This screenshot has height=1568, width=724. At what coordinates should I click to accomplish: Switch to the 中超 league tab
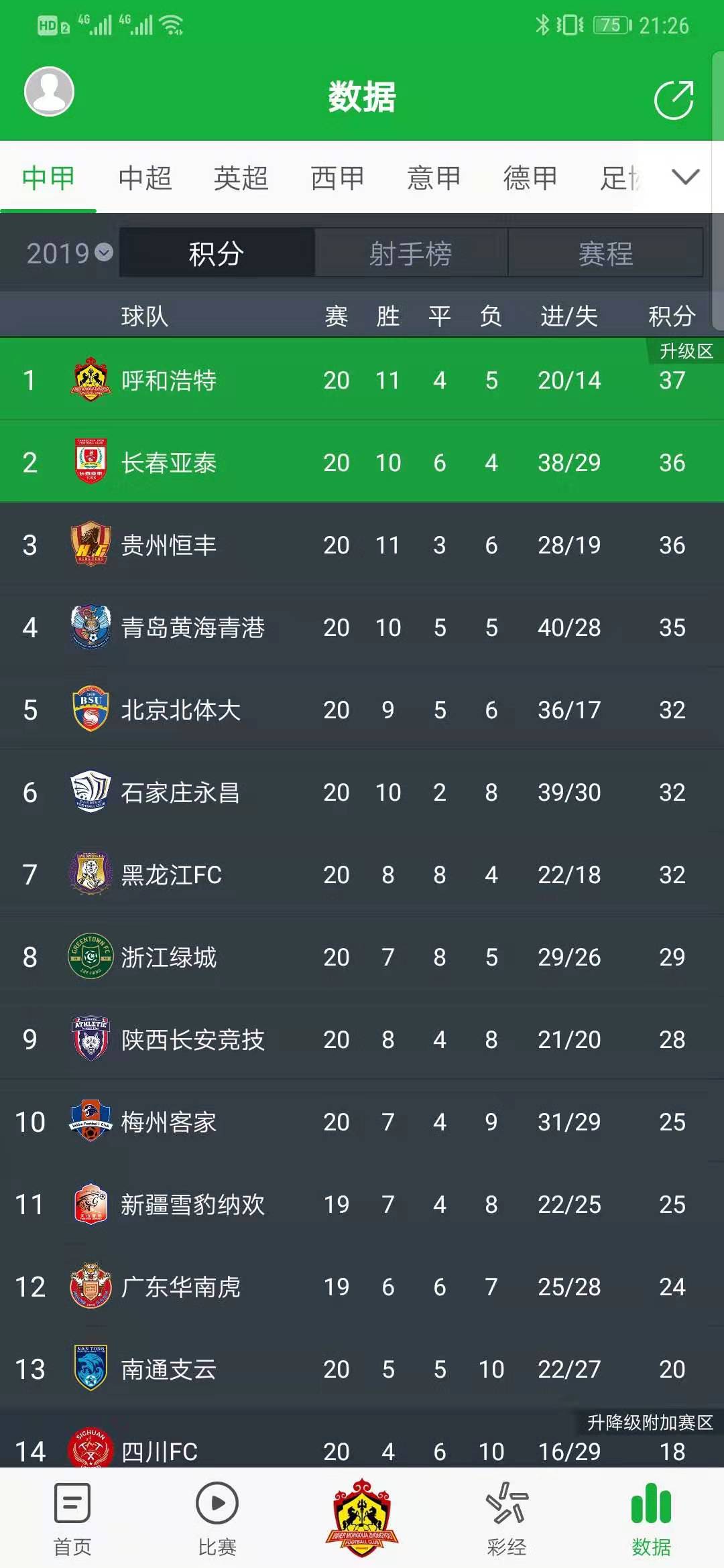tap(145, 178)
